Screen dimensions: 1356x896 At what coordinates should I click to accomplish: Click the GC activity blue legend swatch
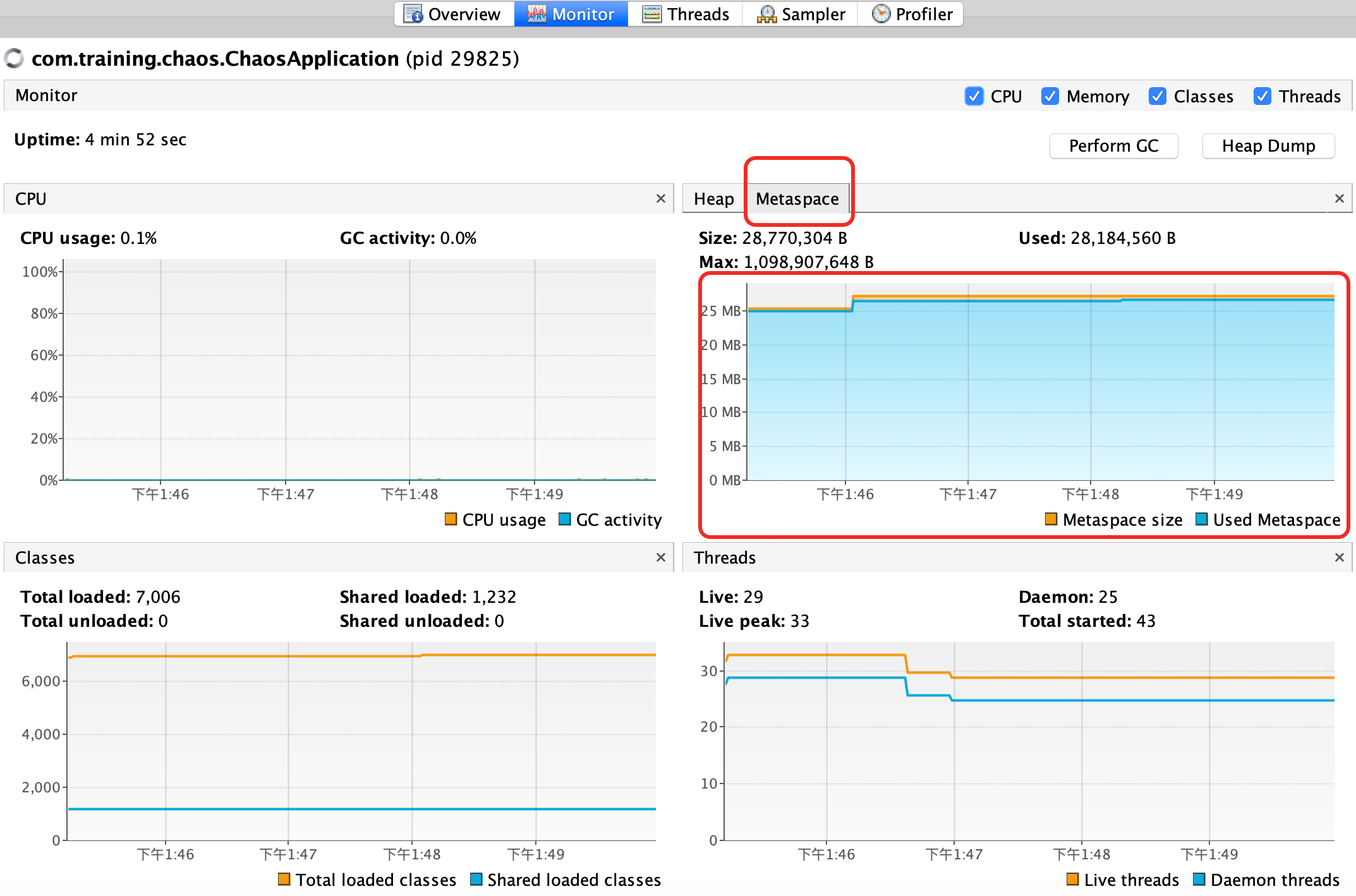pyautogui.click(x=565, y=519)
